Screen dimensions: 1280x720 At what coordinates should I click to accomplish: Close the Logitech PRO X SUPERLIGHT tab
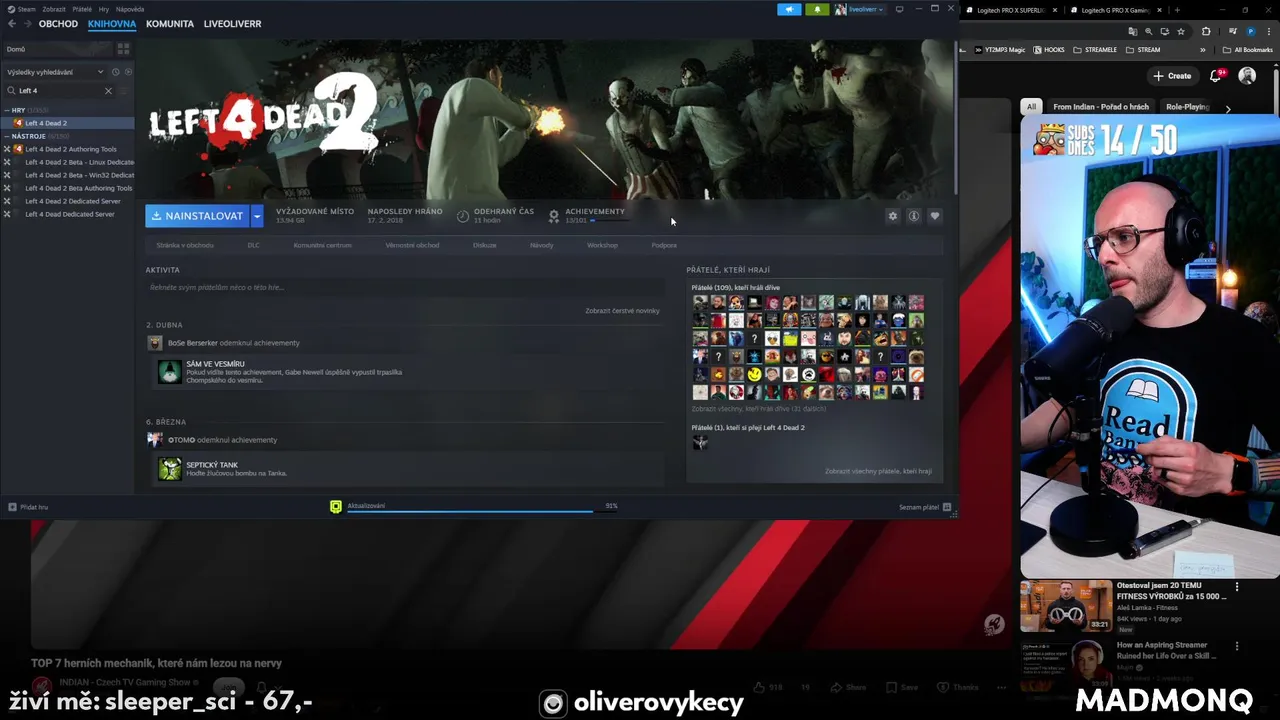pyautogui.click(x=1056, y=10)
